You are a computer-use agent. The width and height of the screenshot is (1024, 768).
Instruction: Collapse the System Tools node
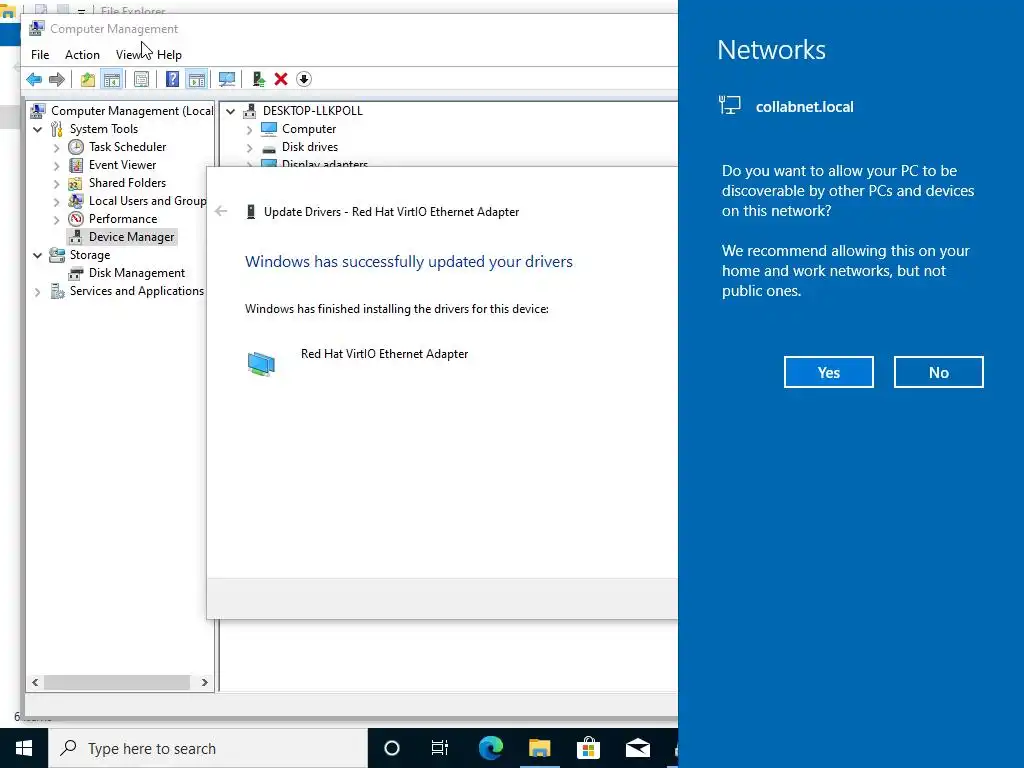click(x=38, y=129)
